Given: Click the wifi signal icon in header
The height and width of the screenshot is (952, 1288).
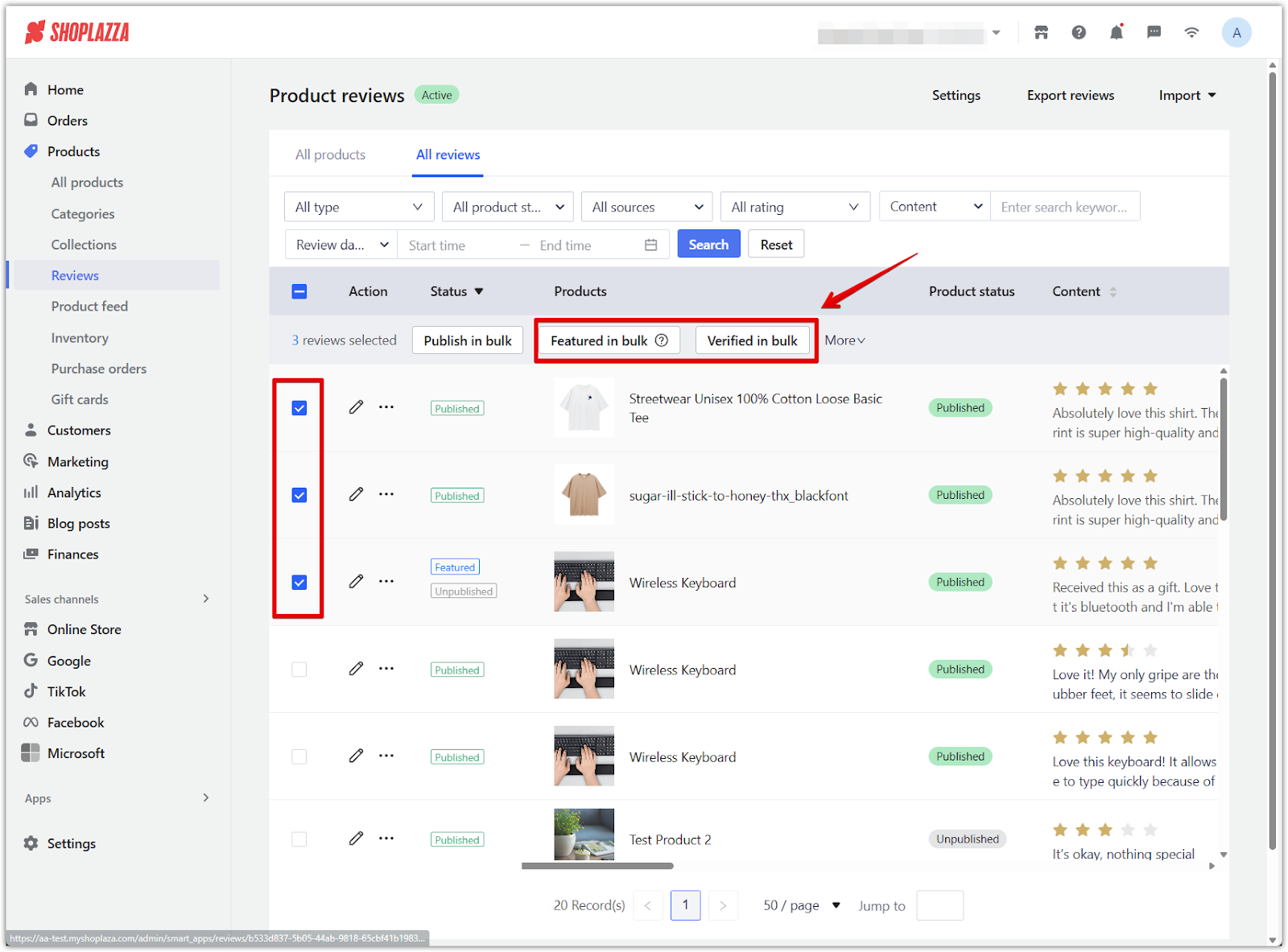Looking at the screenshot, I should pos(1191,32).
